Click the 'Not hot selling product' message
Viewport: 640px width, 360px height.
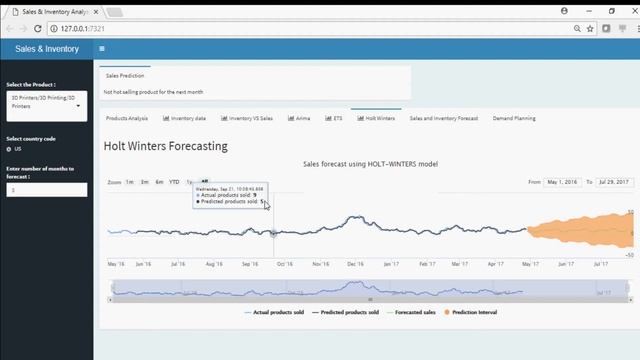(x=153, y=92)
